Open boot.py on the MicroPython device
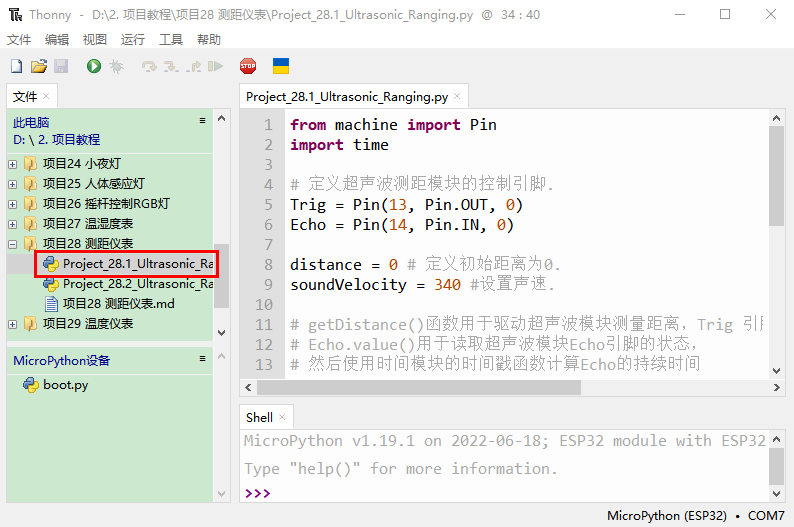 (65, 385)
